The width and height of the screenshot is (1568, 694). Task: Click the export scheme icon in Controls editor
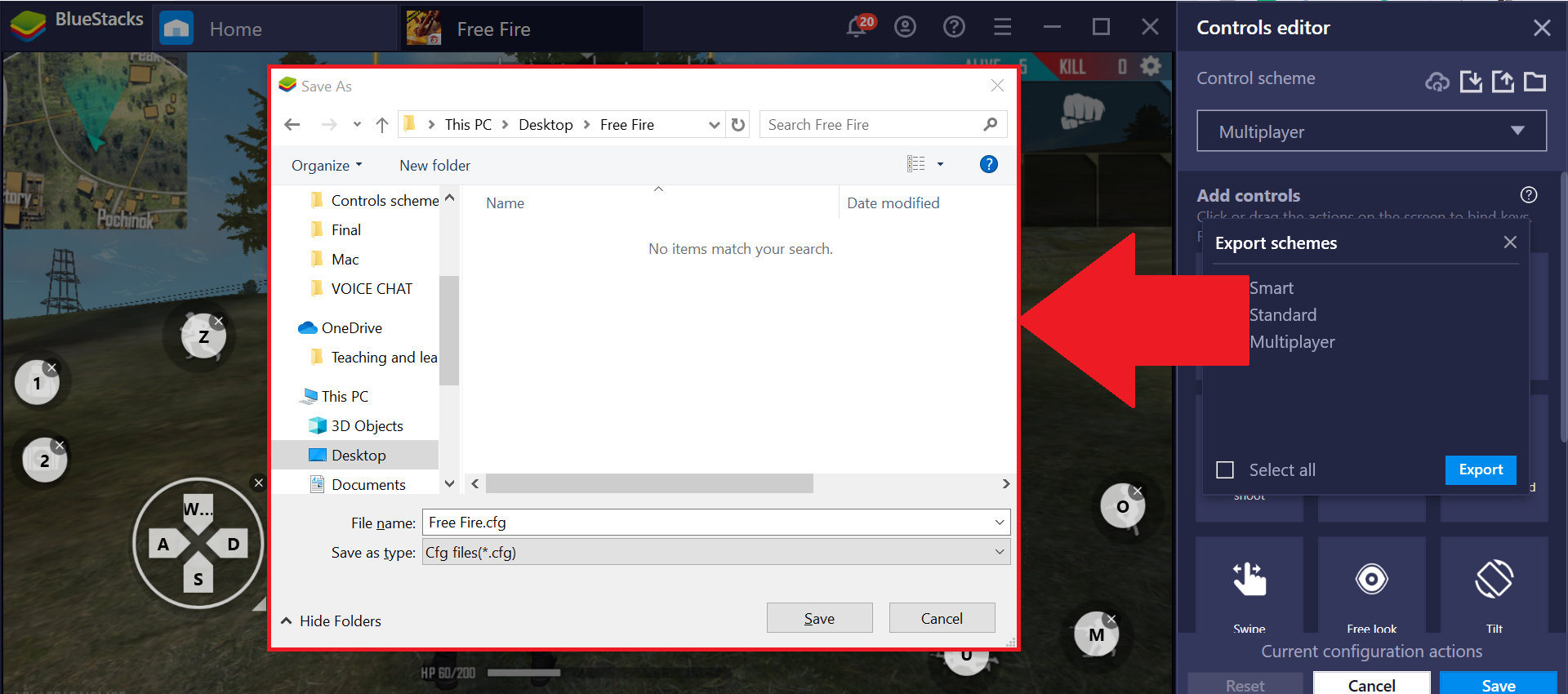click(1503, 81)
